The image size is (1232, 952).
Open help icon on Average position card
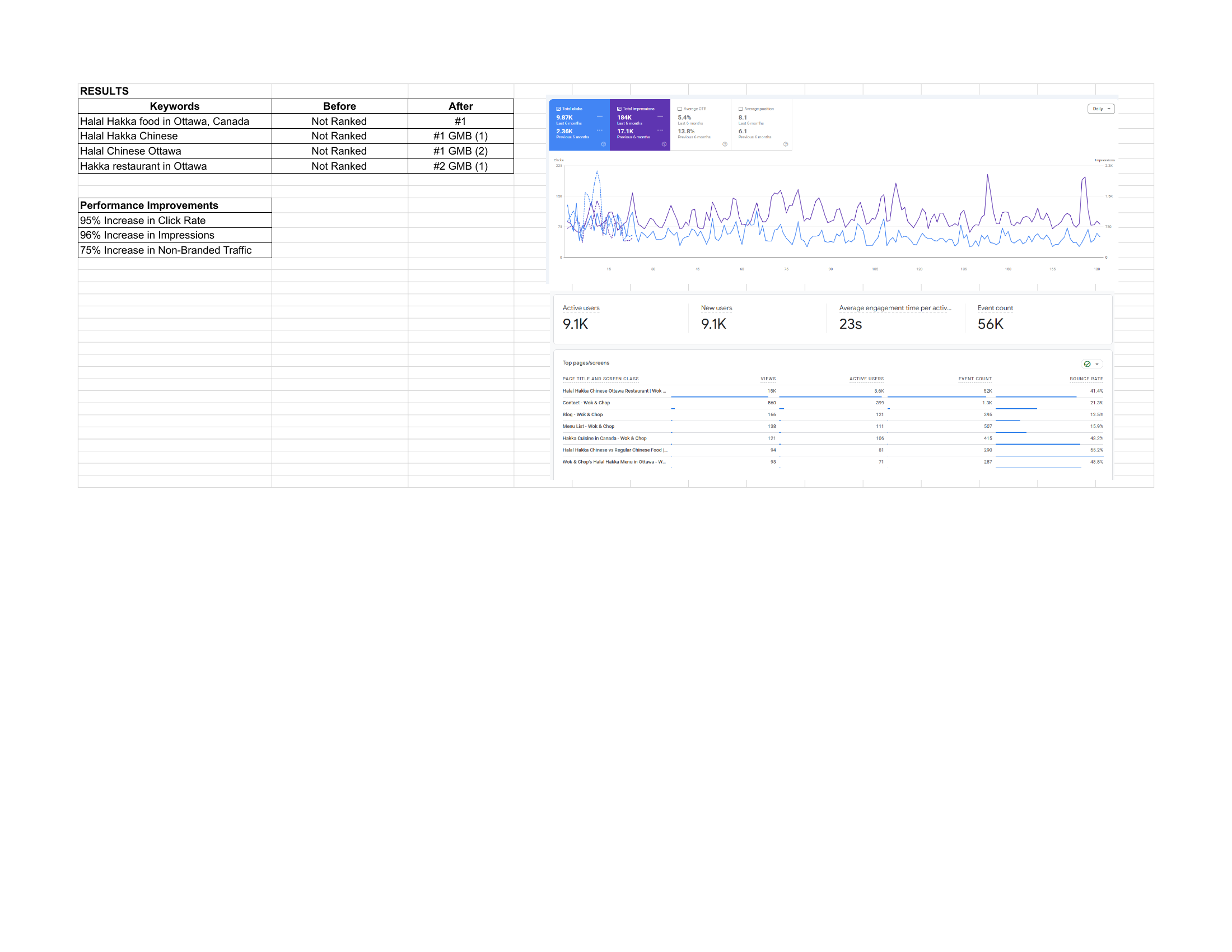coord(786,144)
